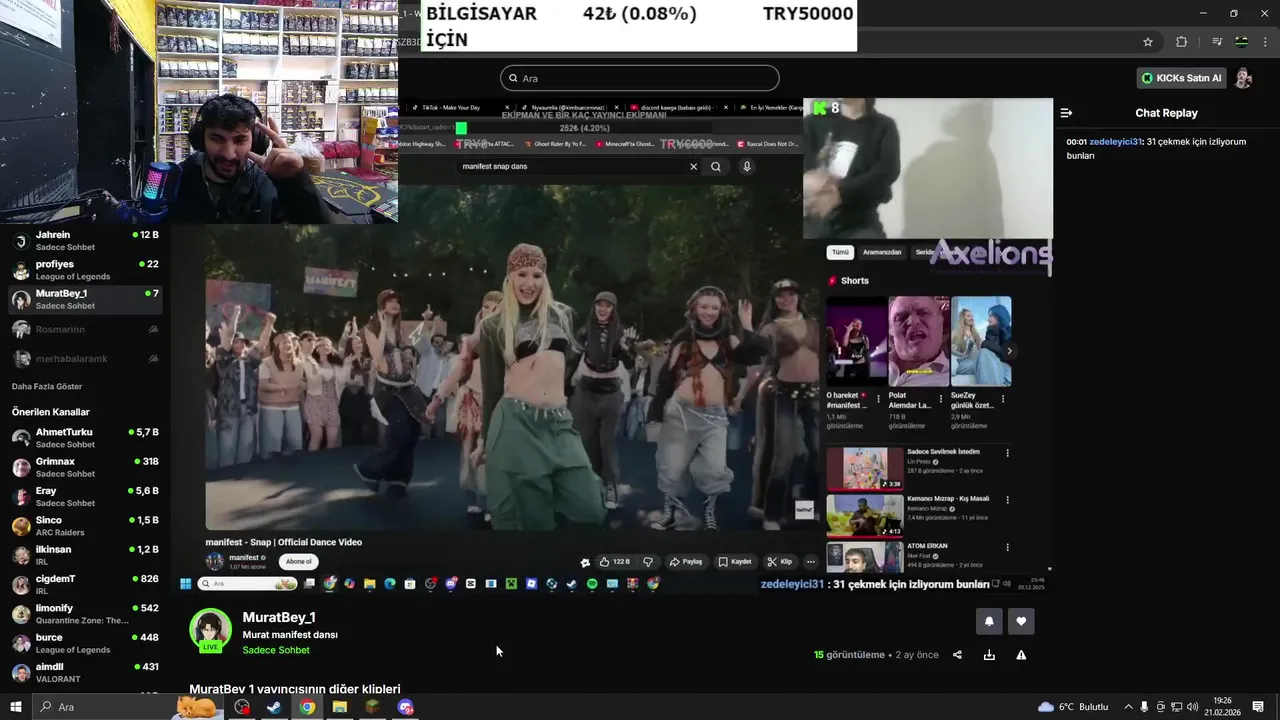Viewport: 1280px width, 720px height.
Task: Click taskbar clock showing 19:26
Action: pos(1222,707)
